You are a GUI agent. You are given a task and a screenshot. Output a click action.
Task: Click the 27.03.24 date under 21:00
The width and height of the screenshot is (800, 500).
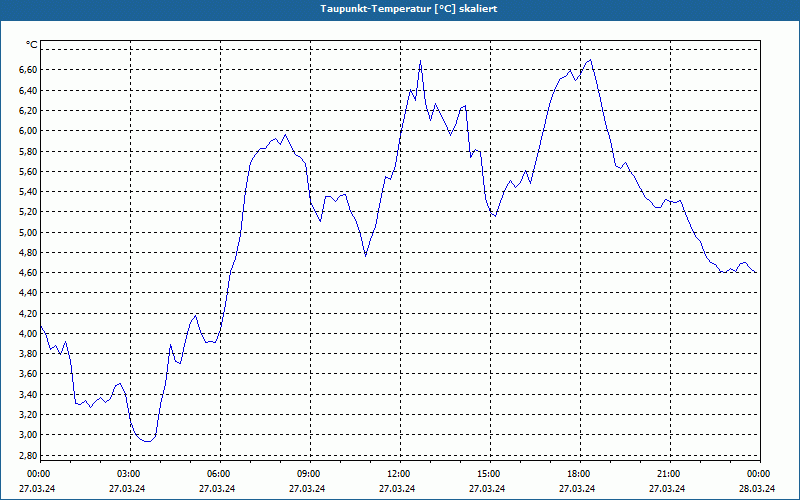tap(667, 488)
